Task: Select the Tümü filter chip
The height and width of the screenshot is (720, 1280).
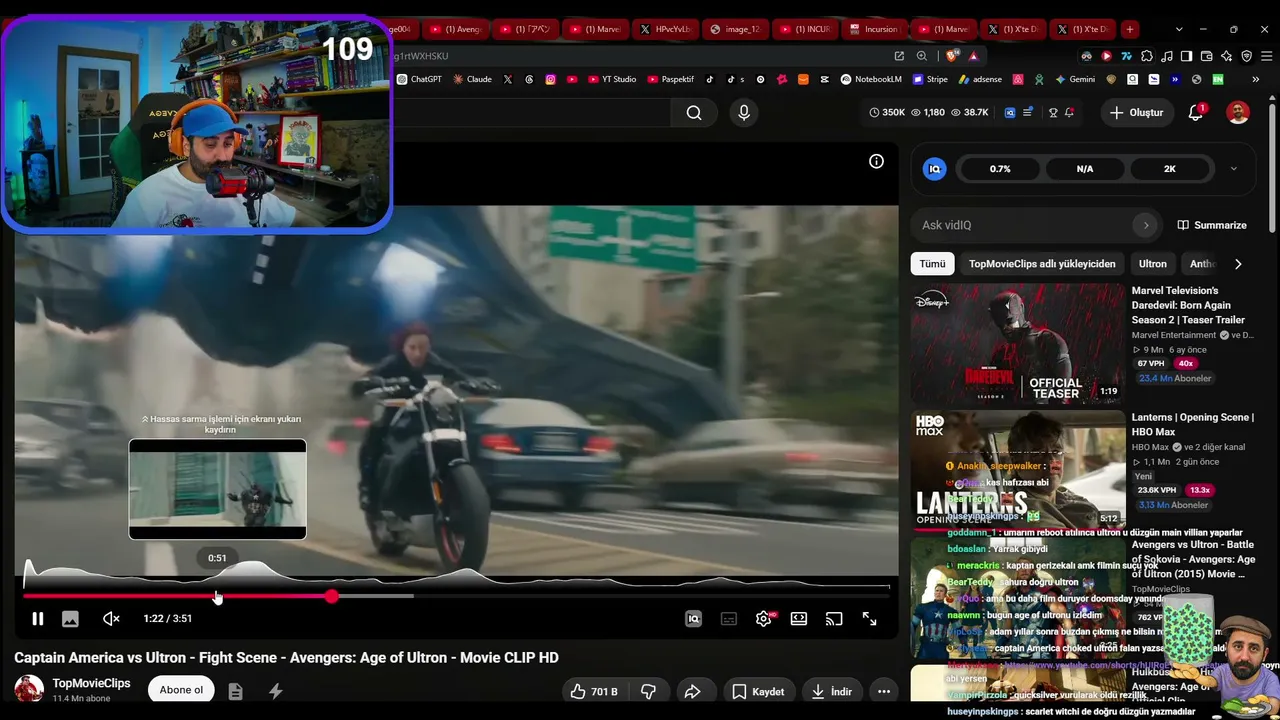Action: coord(932,264)
